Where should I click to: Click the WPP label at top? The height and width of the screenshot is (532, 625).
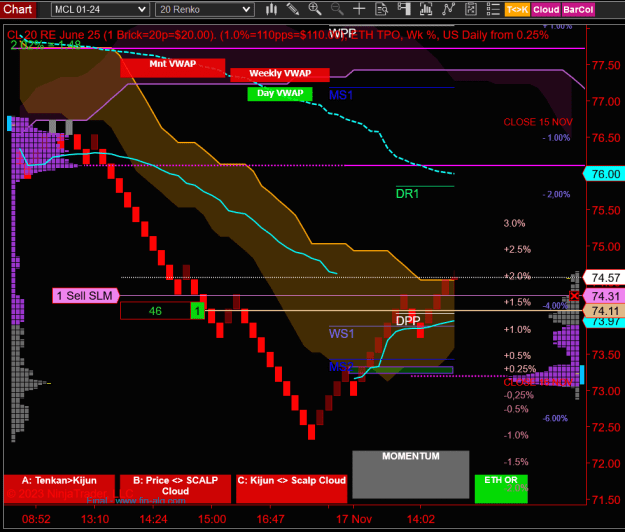pyautogui.click(x=342, y=33)
